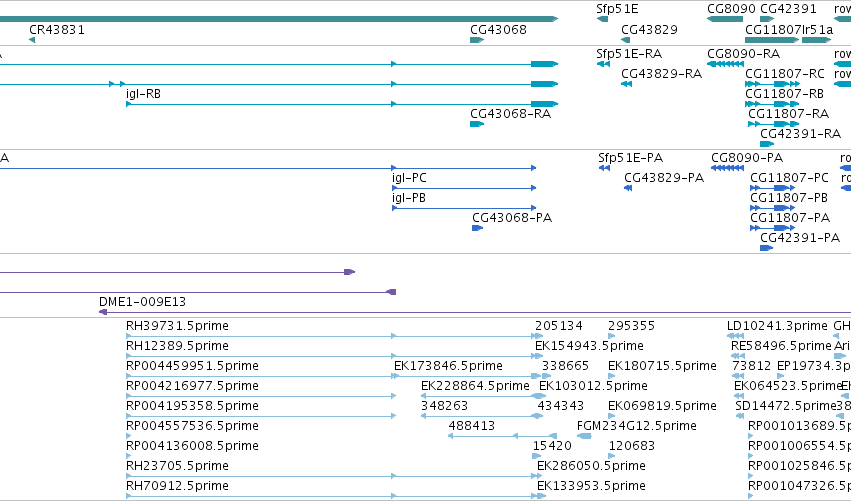This screenshot has height=501, width=851.
Task: Select the RP004195358.5prime EST label
Action: pyautogui.click(x=192, y=406)
